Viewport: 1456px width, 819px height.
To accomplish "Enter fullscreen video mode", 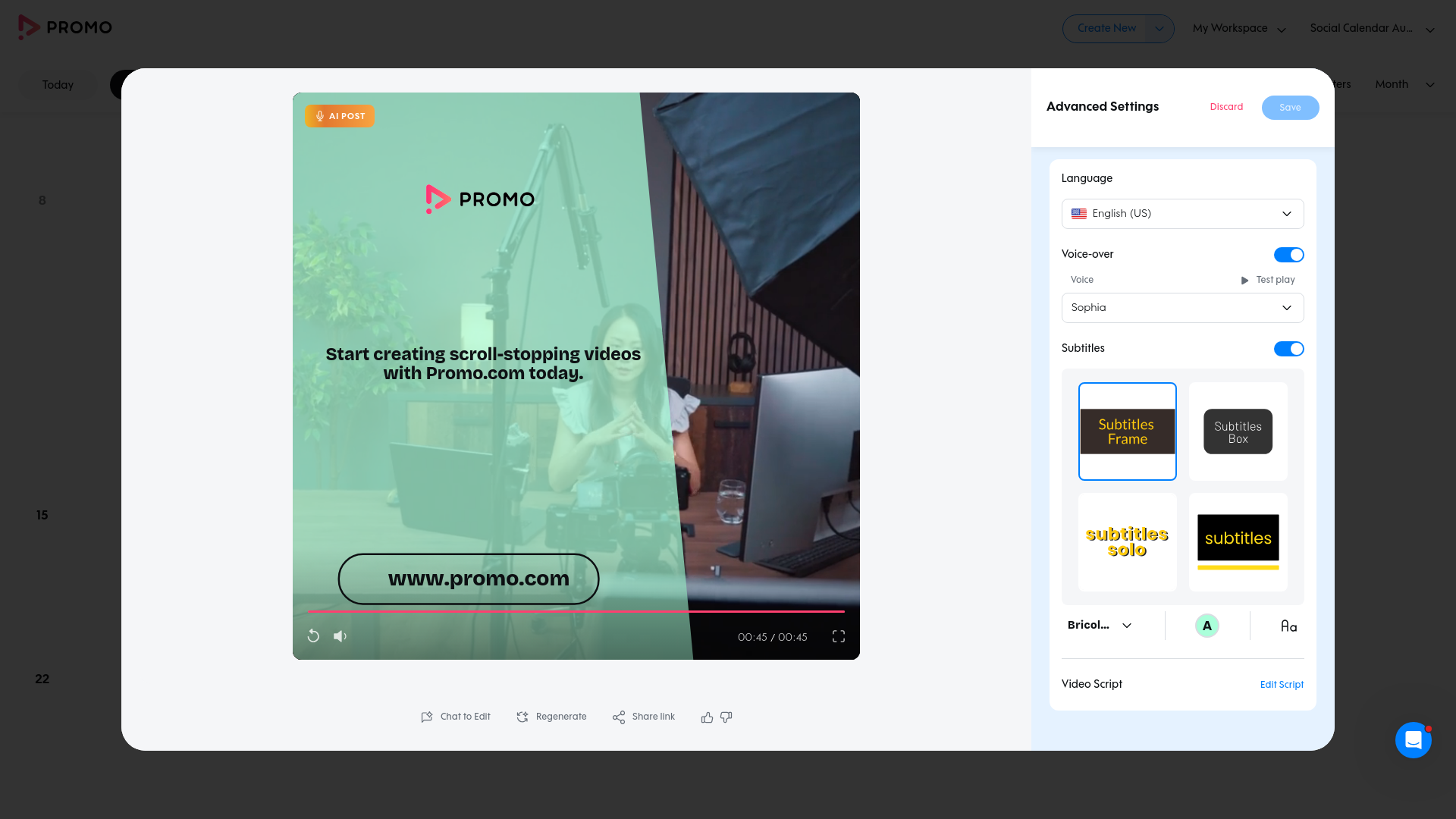I will (x=839, y=636).
